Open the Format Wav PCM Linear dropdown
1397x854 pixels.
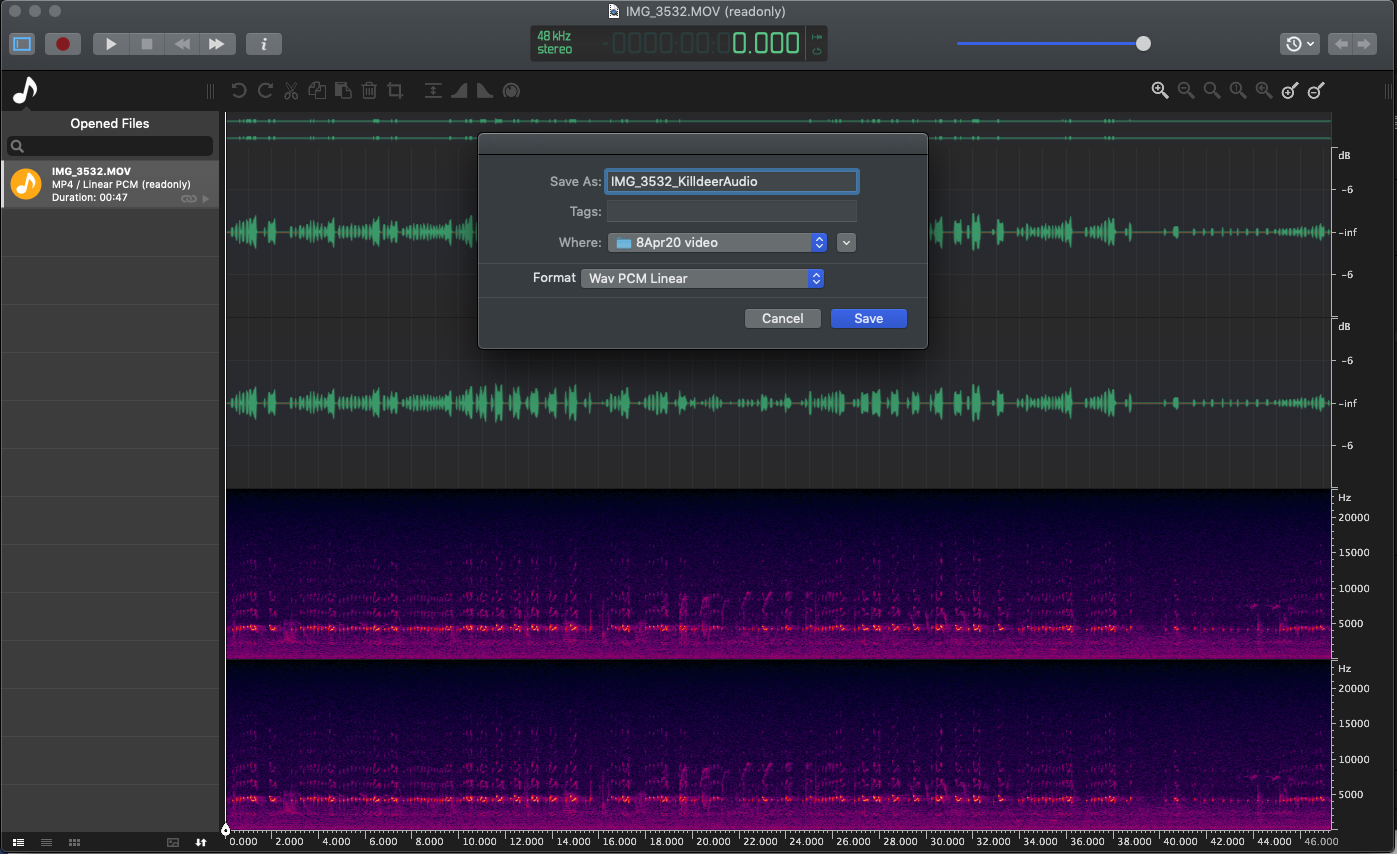[x=702, y=278]
